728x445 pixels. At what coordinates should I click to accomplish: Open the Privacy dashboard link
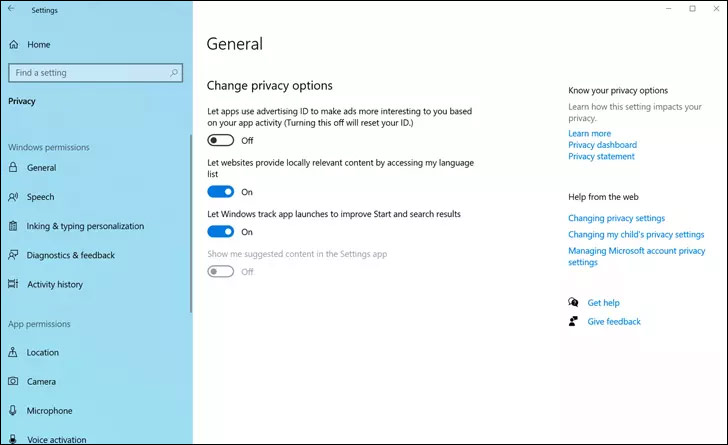tap(602, 145)
